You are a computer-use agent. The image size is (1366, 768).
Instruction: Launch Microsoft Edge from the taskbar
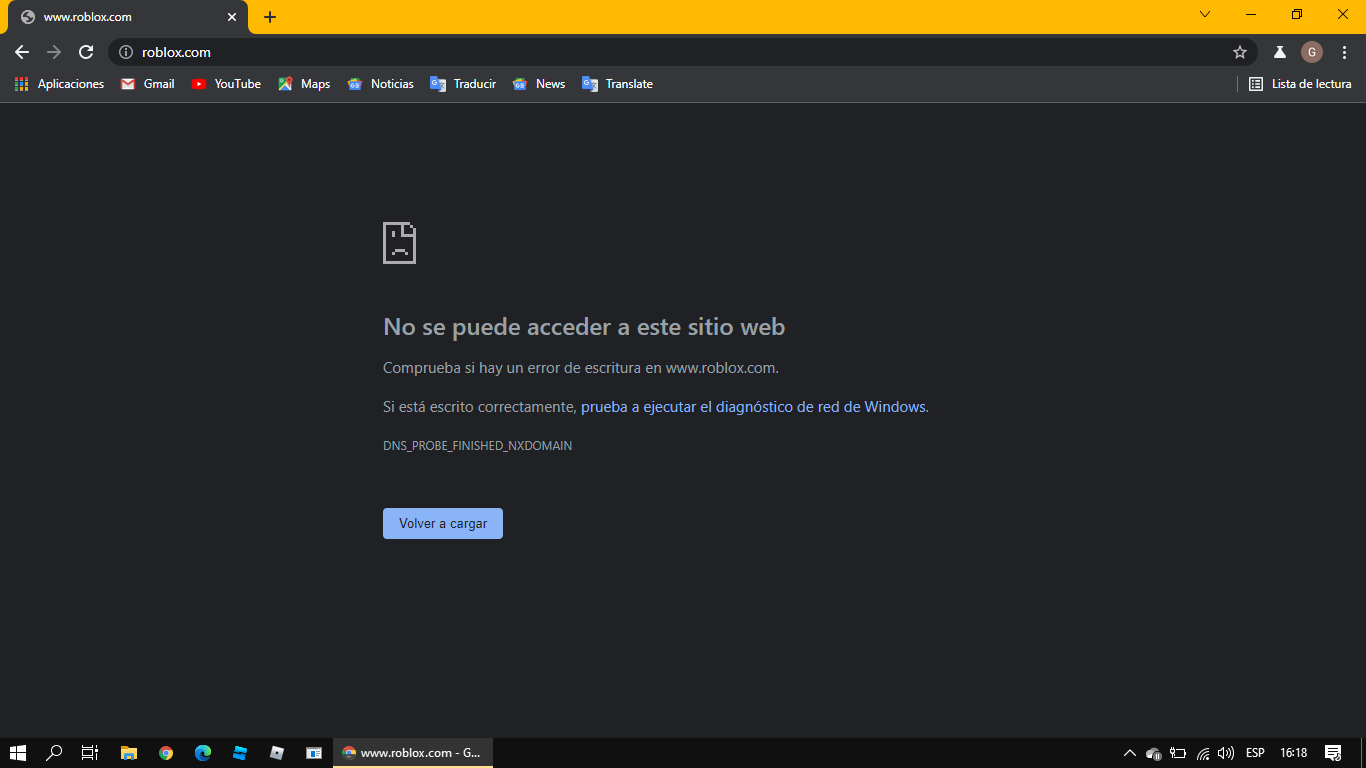coord(203,753)
